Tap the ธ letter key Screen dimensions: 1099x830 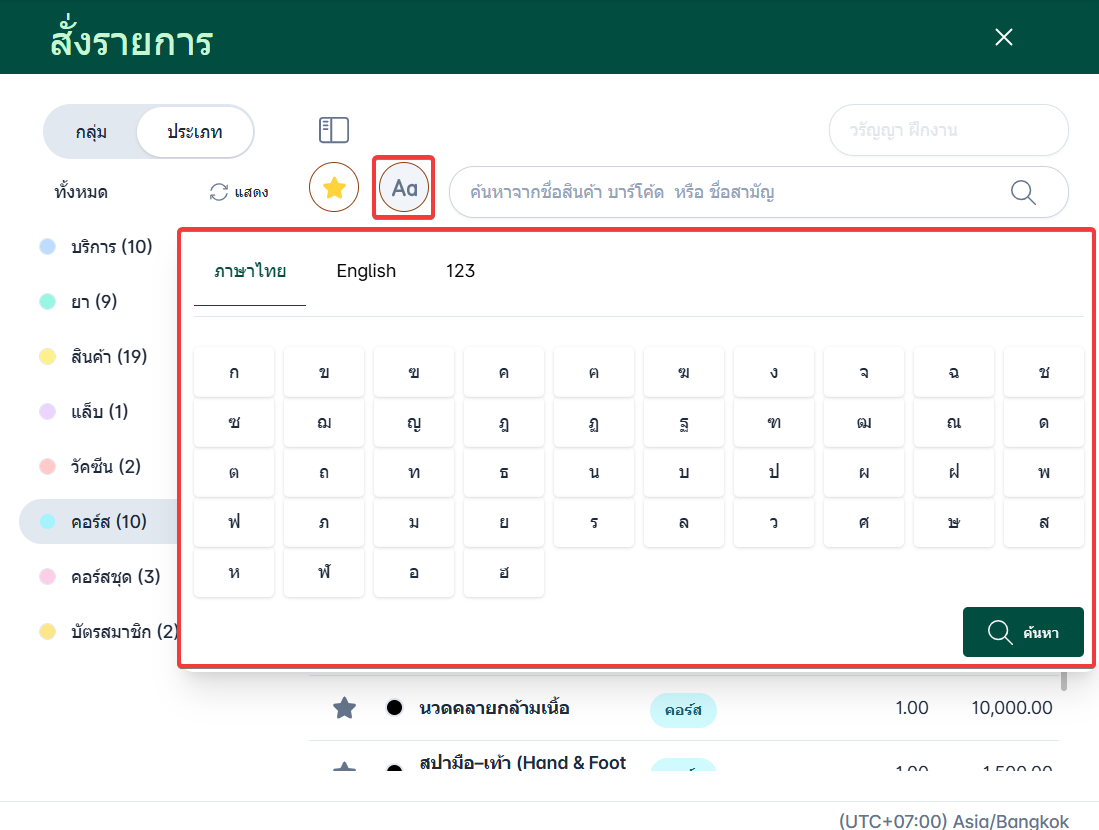point(504,472)
